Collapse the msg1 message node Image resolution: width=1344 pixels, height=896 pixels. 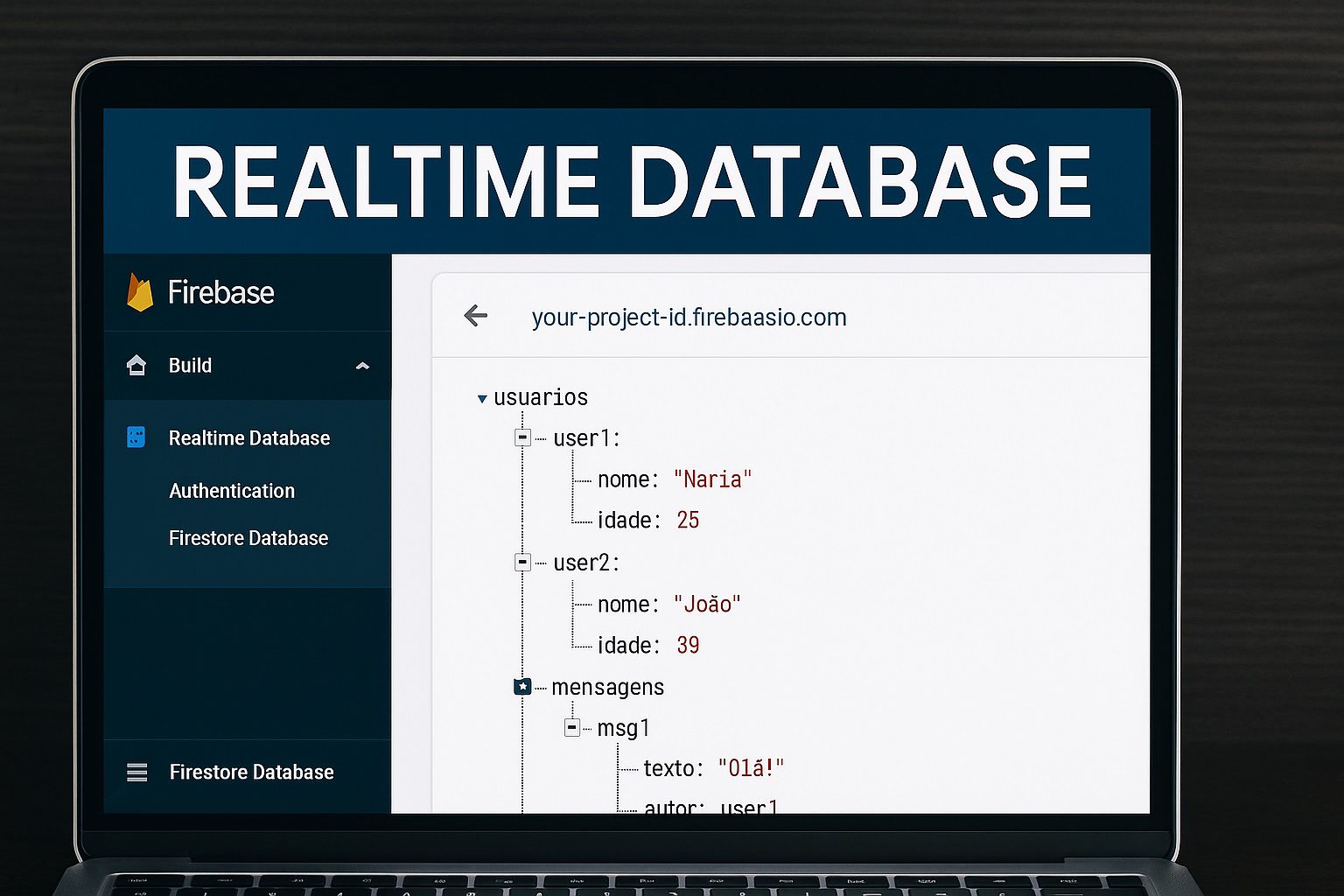pyautogui.click(x=571, y=727)
